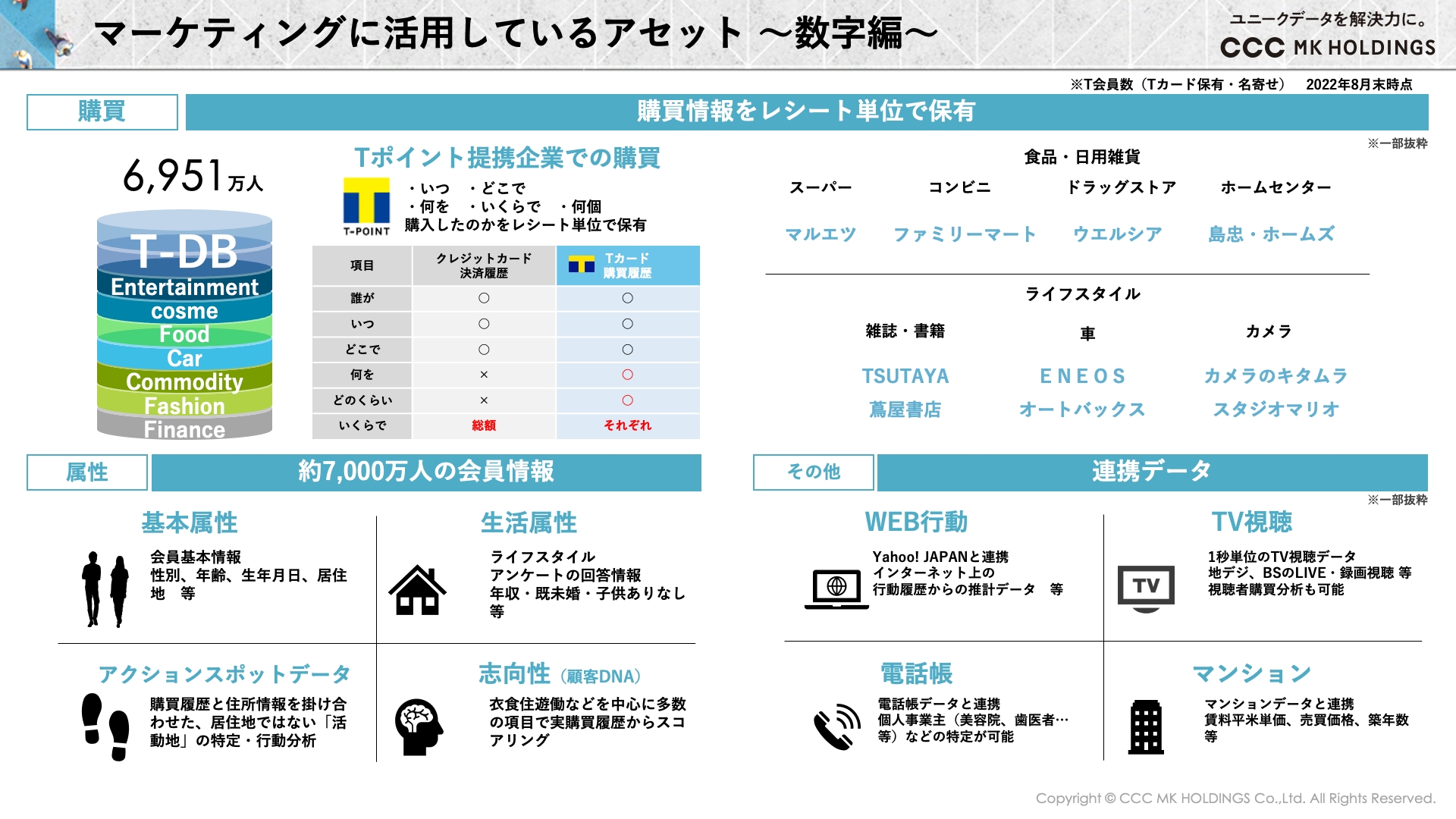Click the 誰が row label in table
This screenshot has width=1456, height=819.
(362, 298)
